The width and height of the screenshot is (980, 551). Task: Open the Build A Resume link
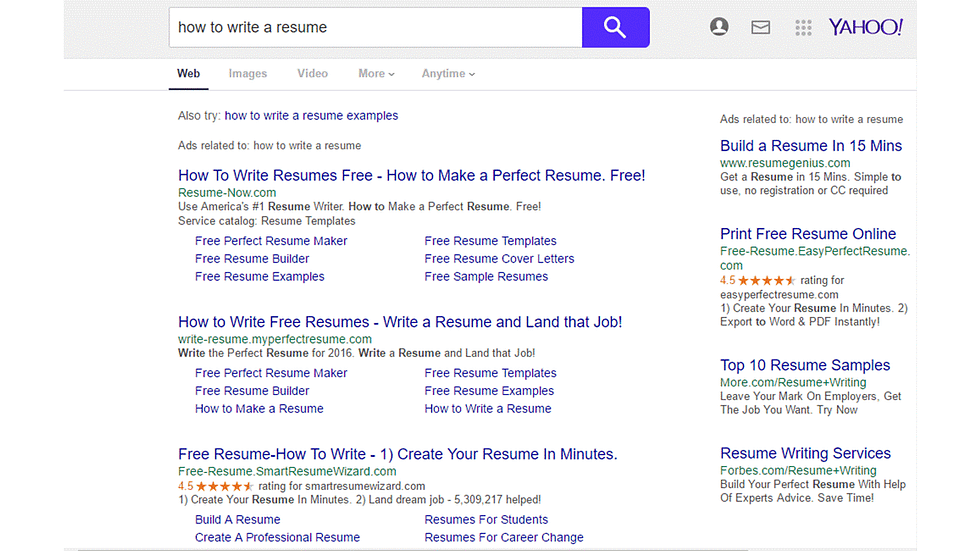(x=238, y=520)
